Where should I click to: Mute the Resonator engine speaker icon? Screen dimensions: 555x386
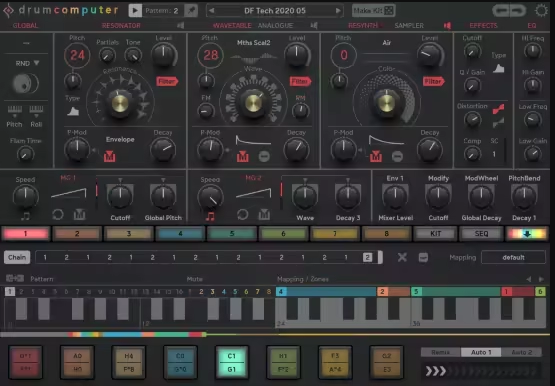click(x=181, y=25)
